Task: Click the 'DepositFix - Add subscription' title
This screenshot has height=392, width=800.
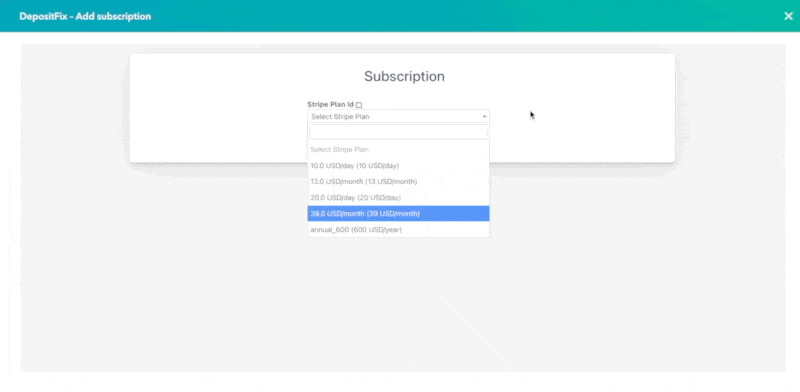Action: pyautogui.click(x=85, y=16)
